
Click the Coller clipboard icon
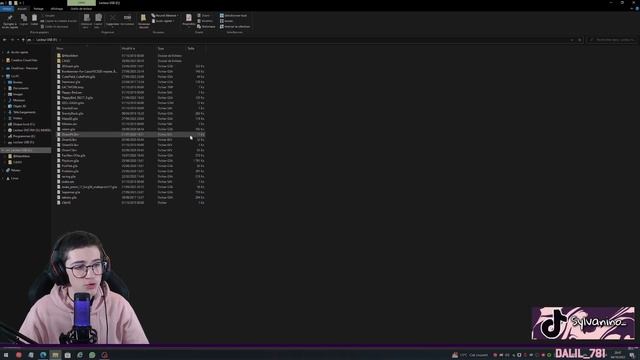click(34, 18)
